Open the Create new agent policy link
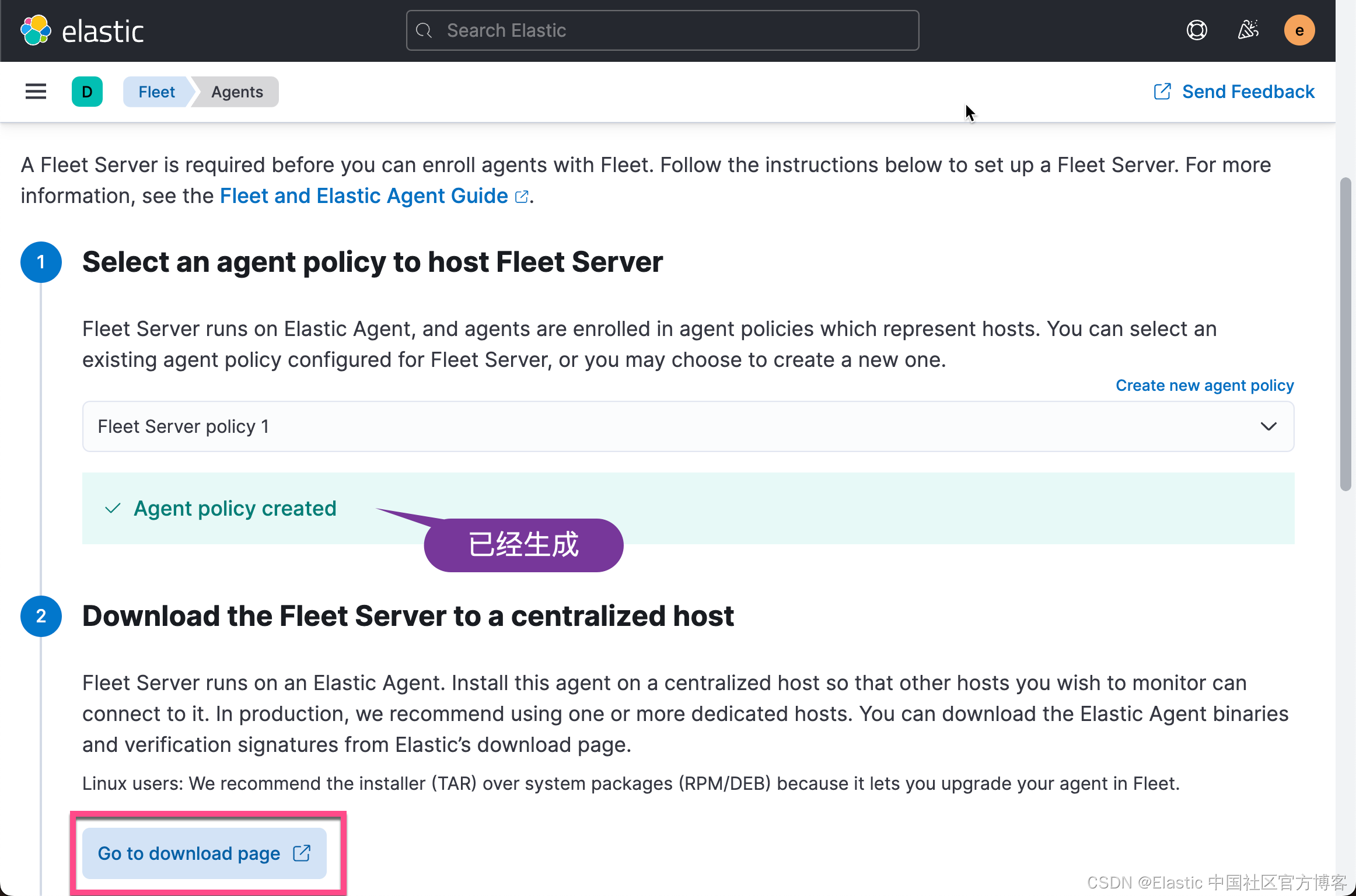The height and width of the screenshot is (896, 1356). (x=1204, y=385)
